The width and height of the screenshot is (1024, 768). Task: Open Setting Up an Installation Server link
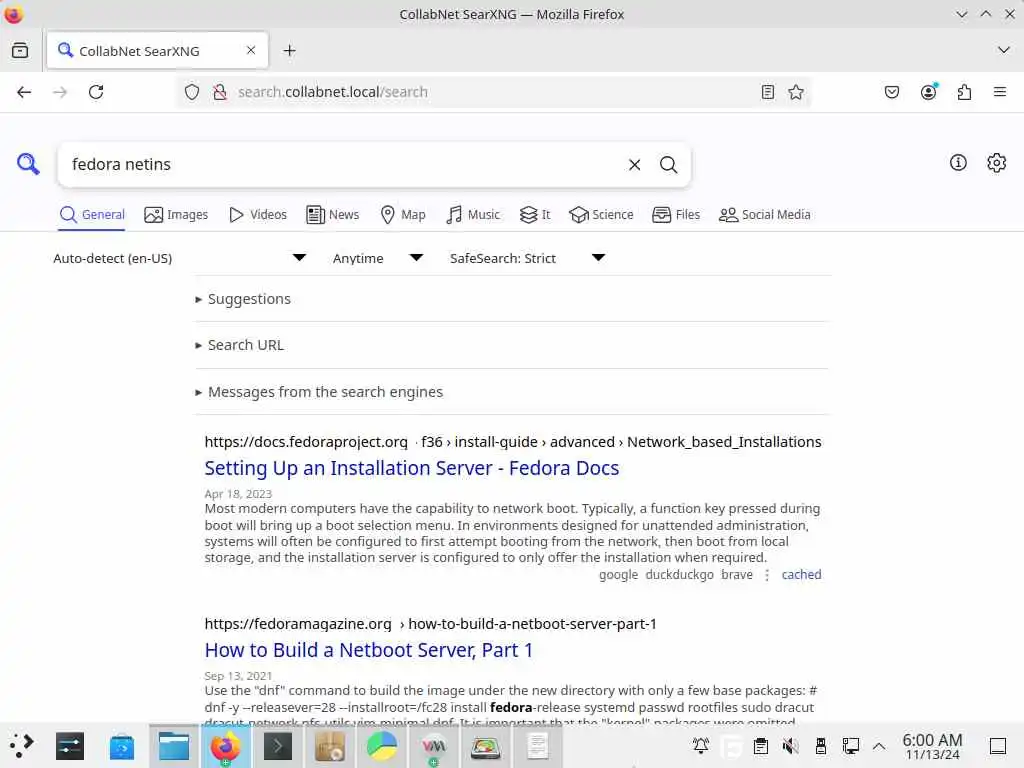pyautogui.click(x=411, y=468)
